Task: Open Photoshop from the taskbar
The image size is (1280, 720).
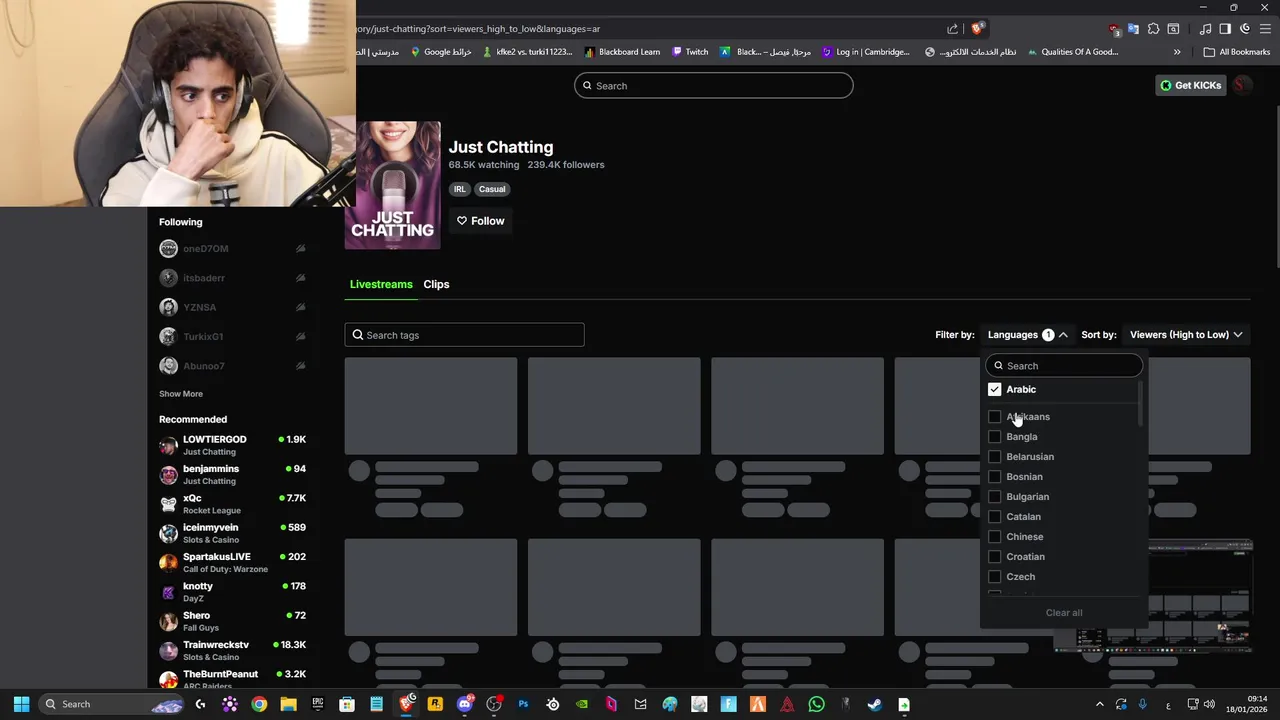Action: (523, 704)
